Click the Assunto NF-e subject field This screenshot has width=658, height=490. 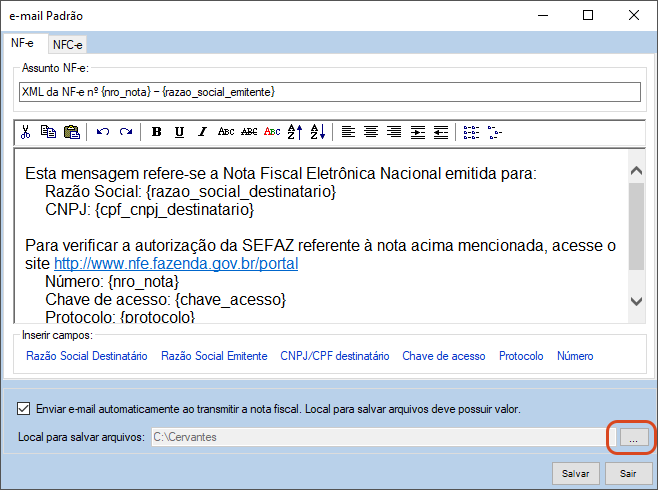[329, 91]
